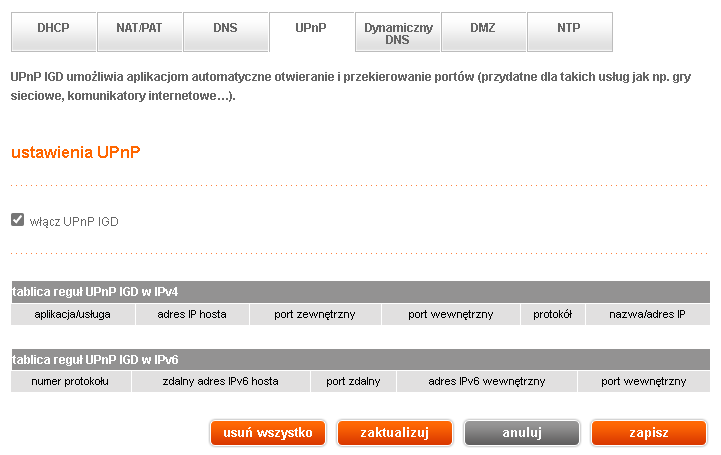Toggle the włącz UPnP IGD checkbox
The width and height of the screenshot is (721, 455).
17,220
